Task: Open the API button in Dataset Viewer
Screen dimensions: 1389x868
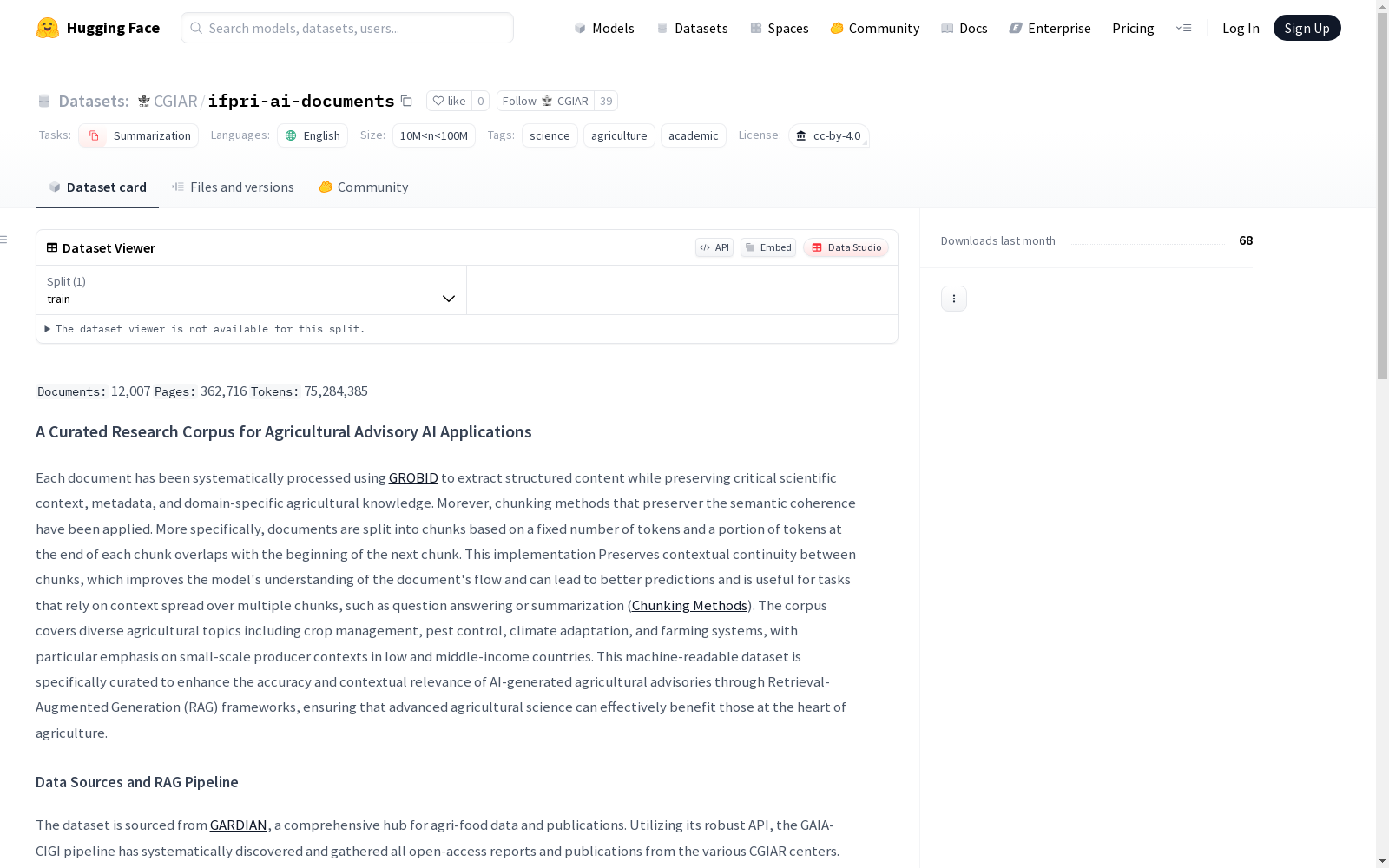Action: 714,247
